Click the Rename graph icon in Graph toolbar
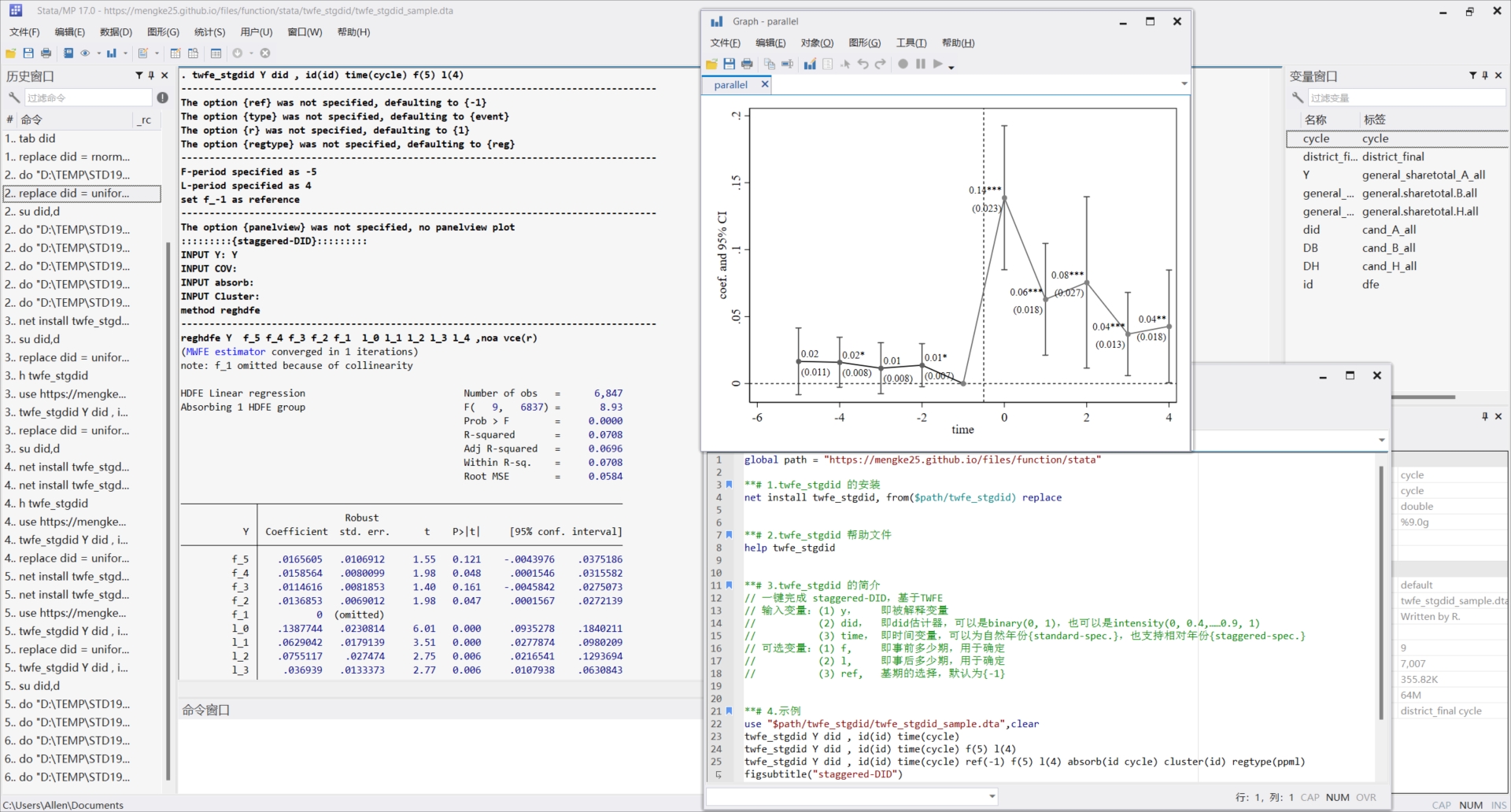The image size is (1511, 812). pyautogui.click(x=787, y=64)
